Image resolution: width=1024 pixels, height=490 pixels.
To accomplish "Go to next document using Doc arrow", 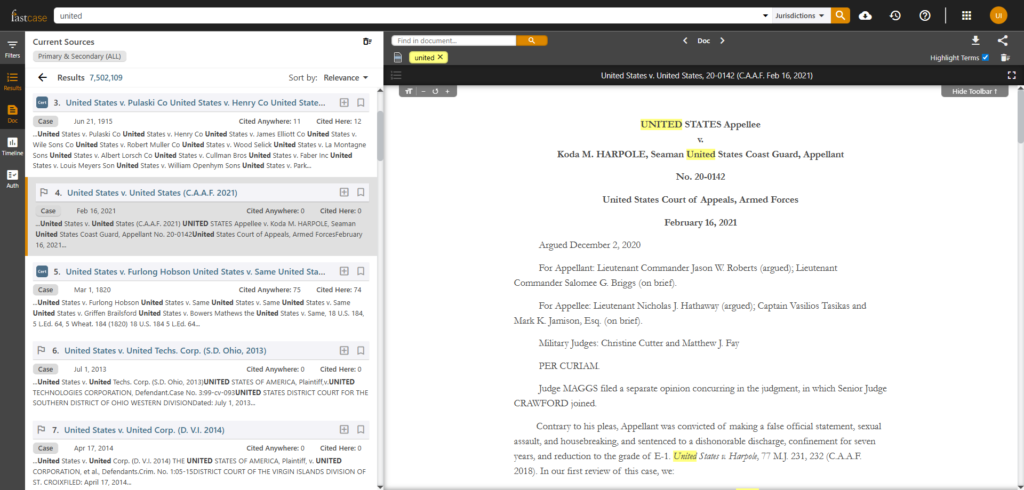I will coord(722,41).
